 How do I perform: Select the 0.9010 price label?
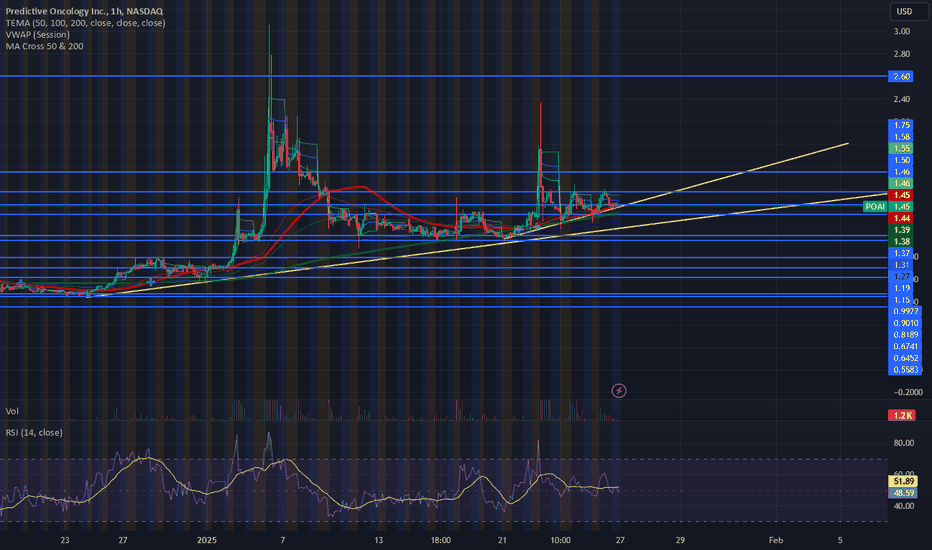[x=905, y=323]
